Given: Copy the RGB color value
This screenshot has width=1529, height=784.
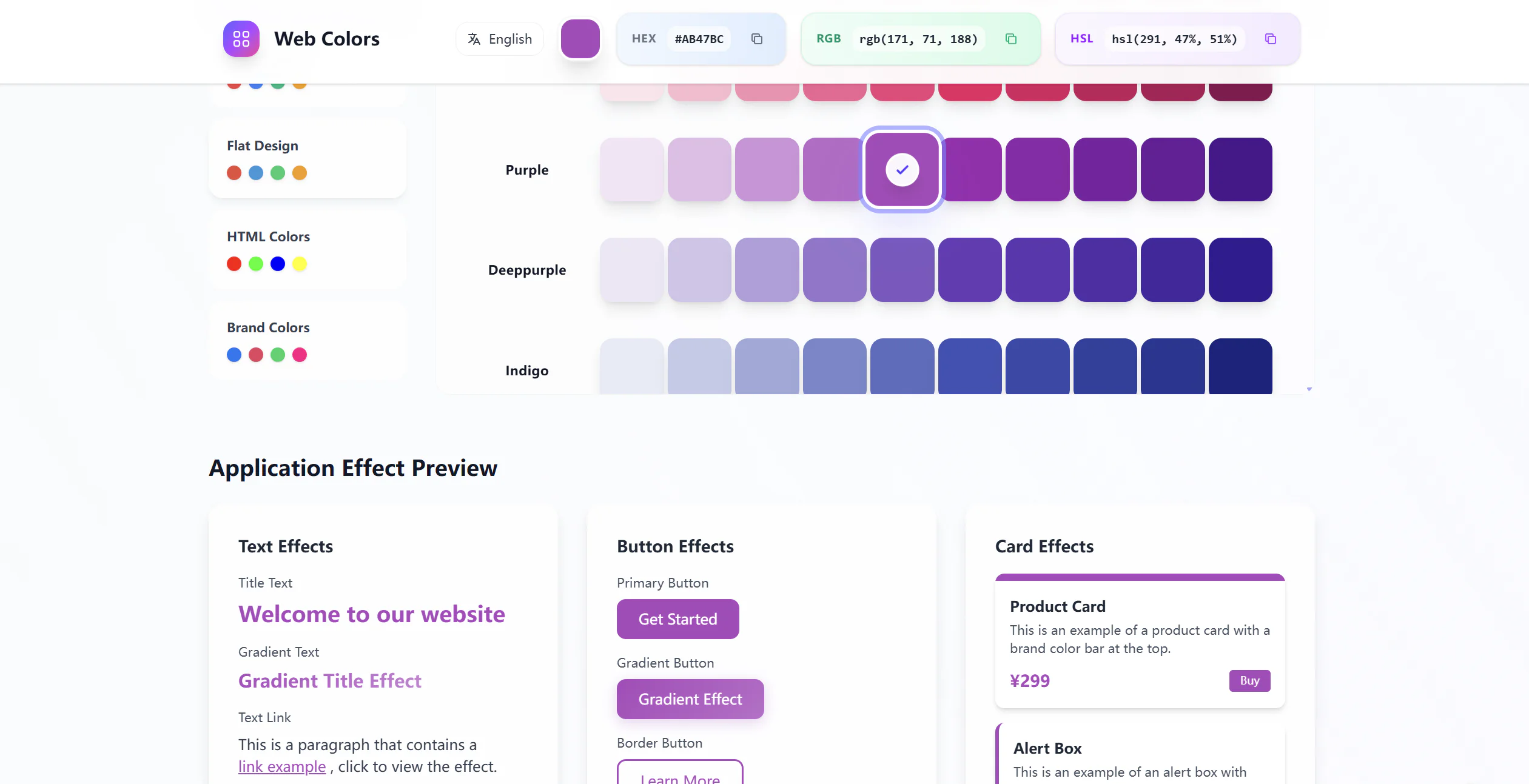Looking at the screenshot, I should (x=1011, y=39).
